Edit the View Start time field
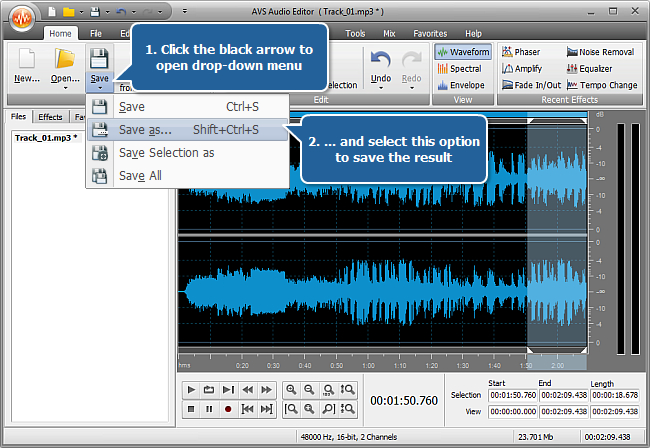650x448 pixels. 513,412
